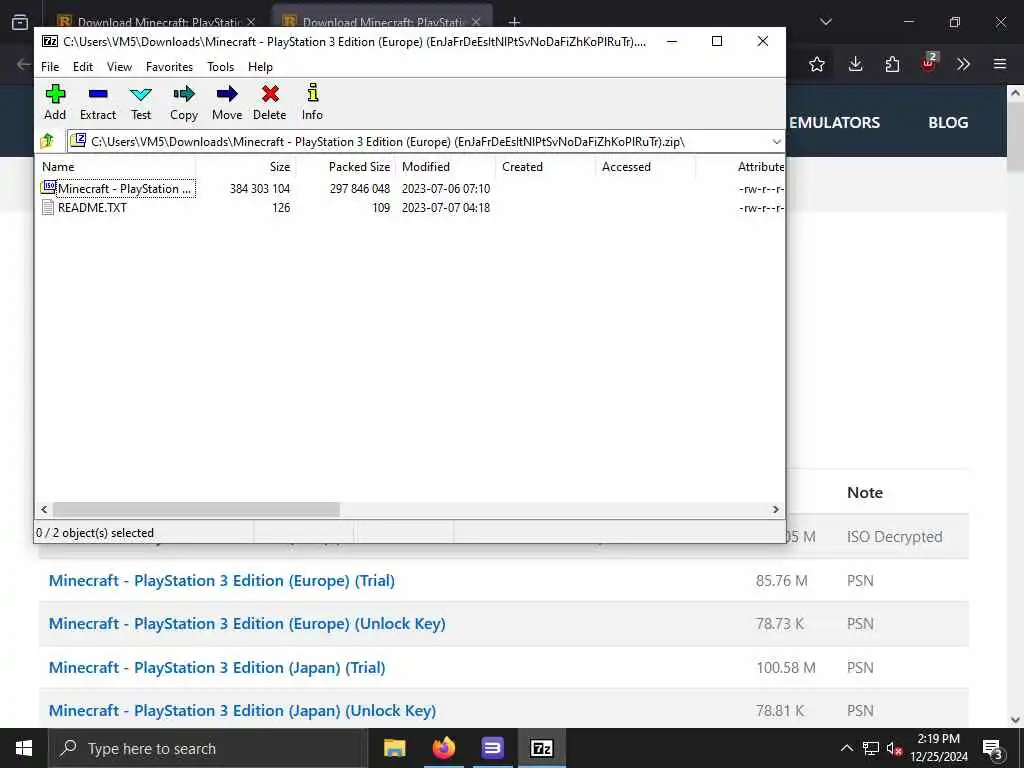Click the network tray icon
This screenshot has width=1024, height=768.
click(871, 748)
